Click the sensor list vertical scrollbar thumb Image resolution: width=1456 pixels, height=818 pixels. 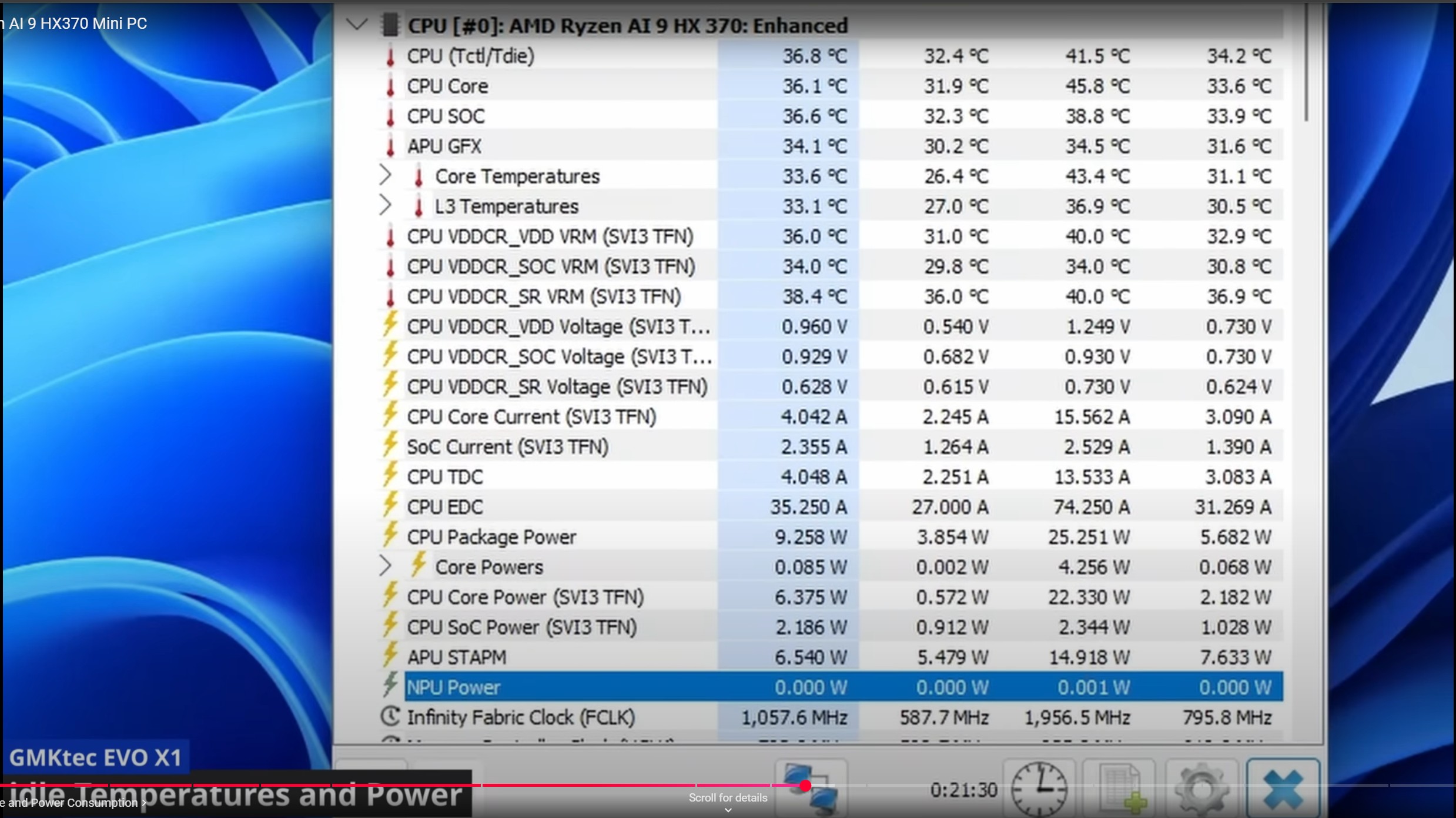(1306, 62)
